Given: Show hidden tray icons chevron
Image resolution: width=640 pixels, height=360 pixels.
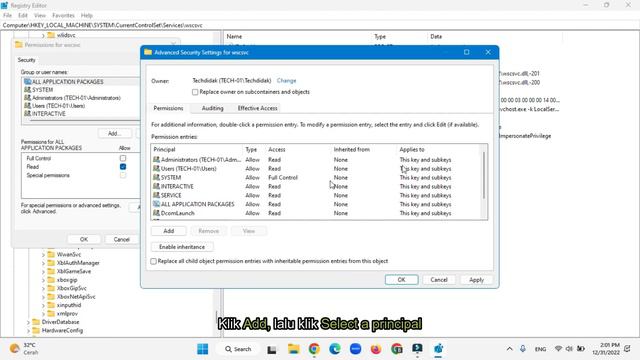Looking at the screenshot, I should pos(509,349).
